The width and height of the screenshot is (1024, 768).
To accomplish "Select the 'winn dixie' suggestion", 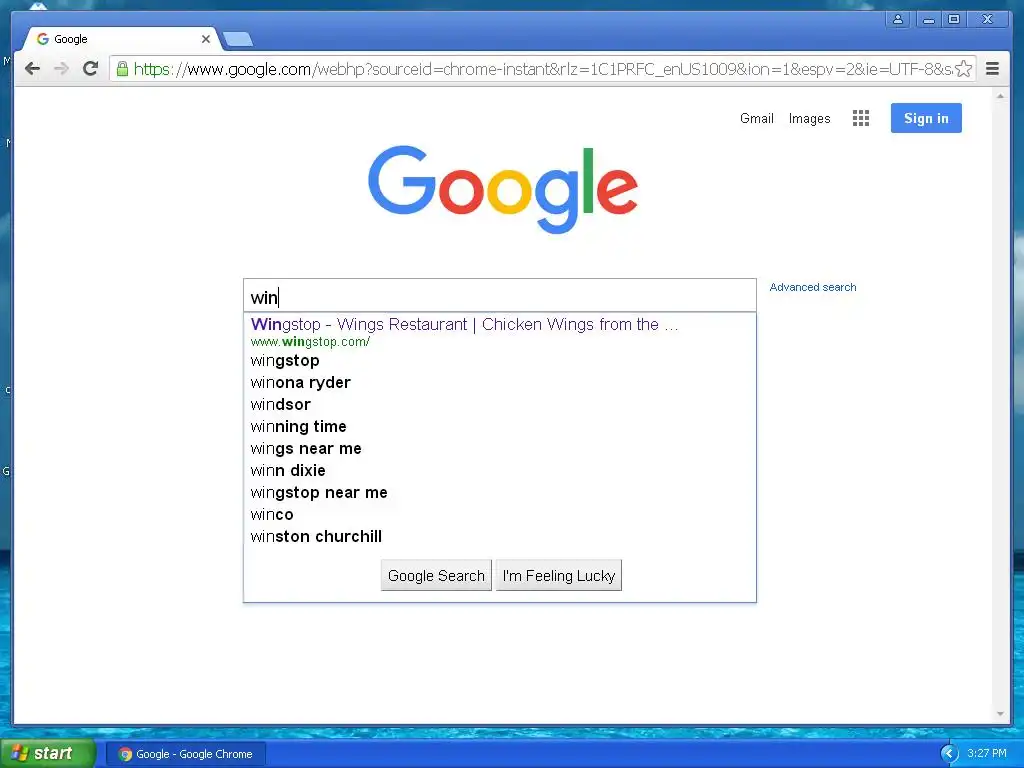I will 500,470.
